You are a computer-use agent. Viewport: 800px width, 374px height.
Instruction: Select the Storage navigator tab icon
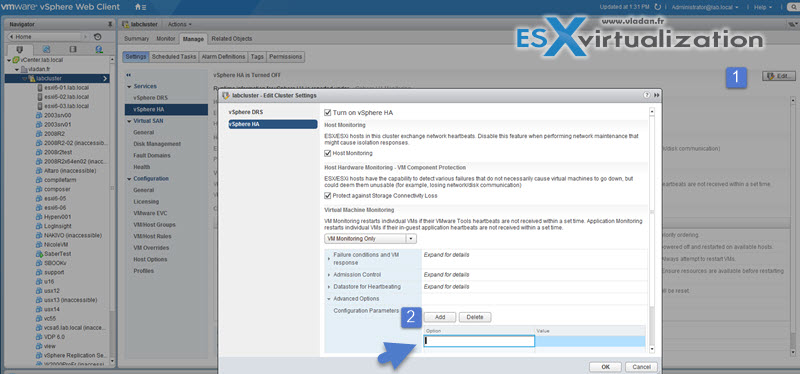click(72, 49)
